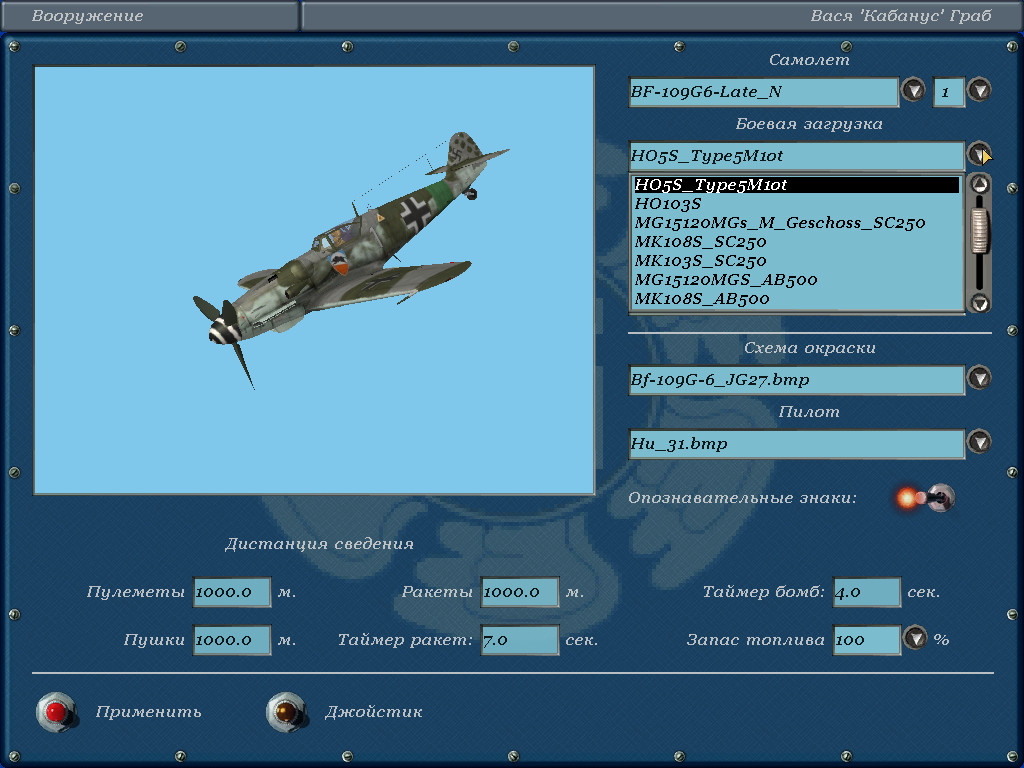Viewport: 1024px width, 768px height.
Task: Collapse the Боевая загрузка dropdown arrow
Action: pos(979,154)
